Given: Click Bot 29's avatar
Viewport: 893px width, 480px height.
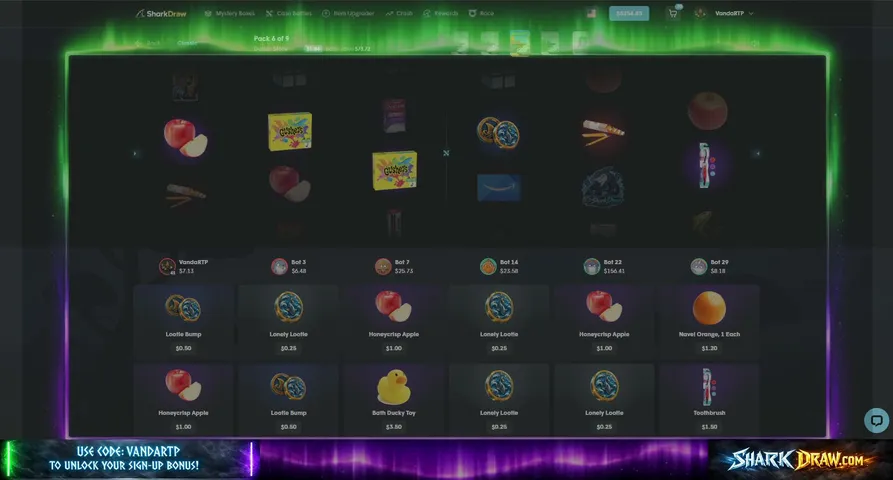Looking at the screenshot, I should [x=699, y=266].
